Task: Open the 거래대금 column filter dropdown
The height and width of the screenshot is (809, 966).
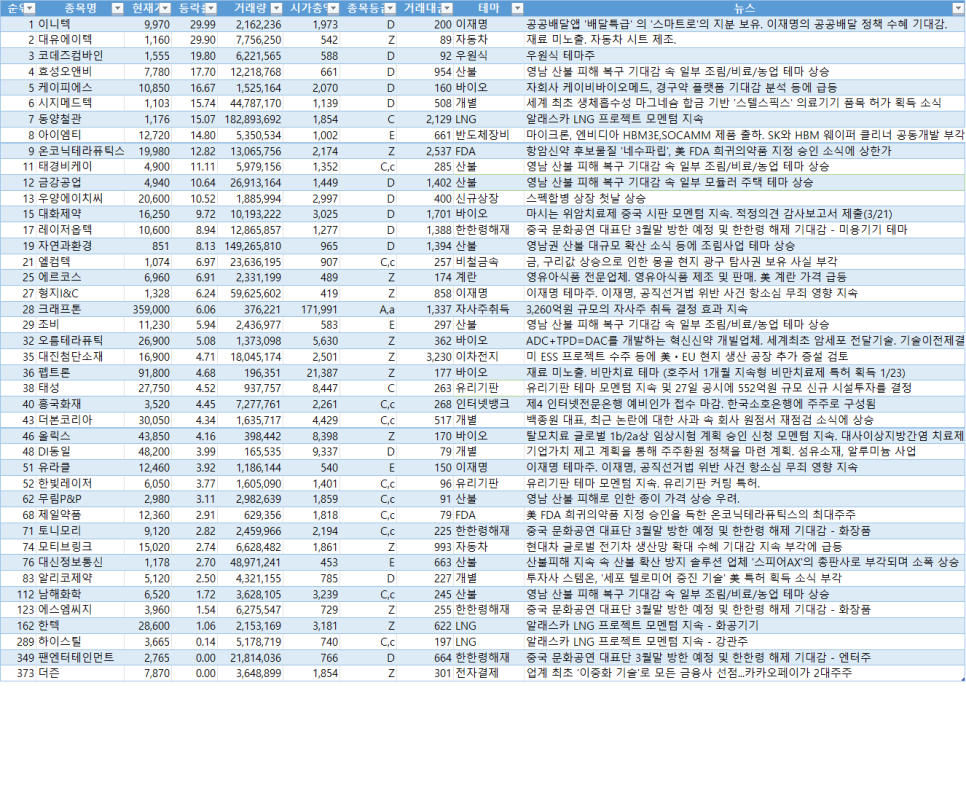Action: coord(447,8)
